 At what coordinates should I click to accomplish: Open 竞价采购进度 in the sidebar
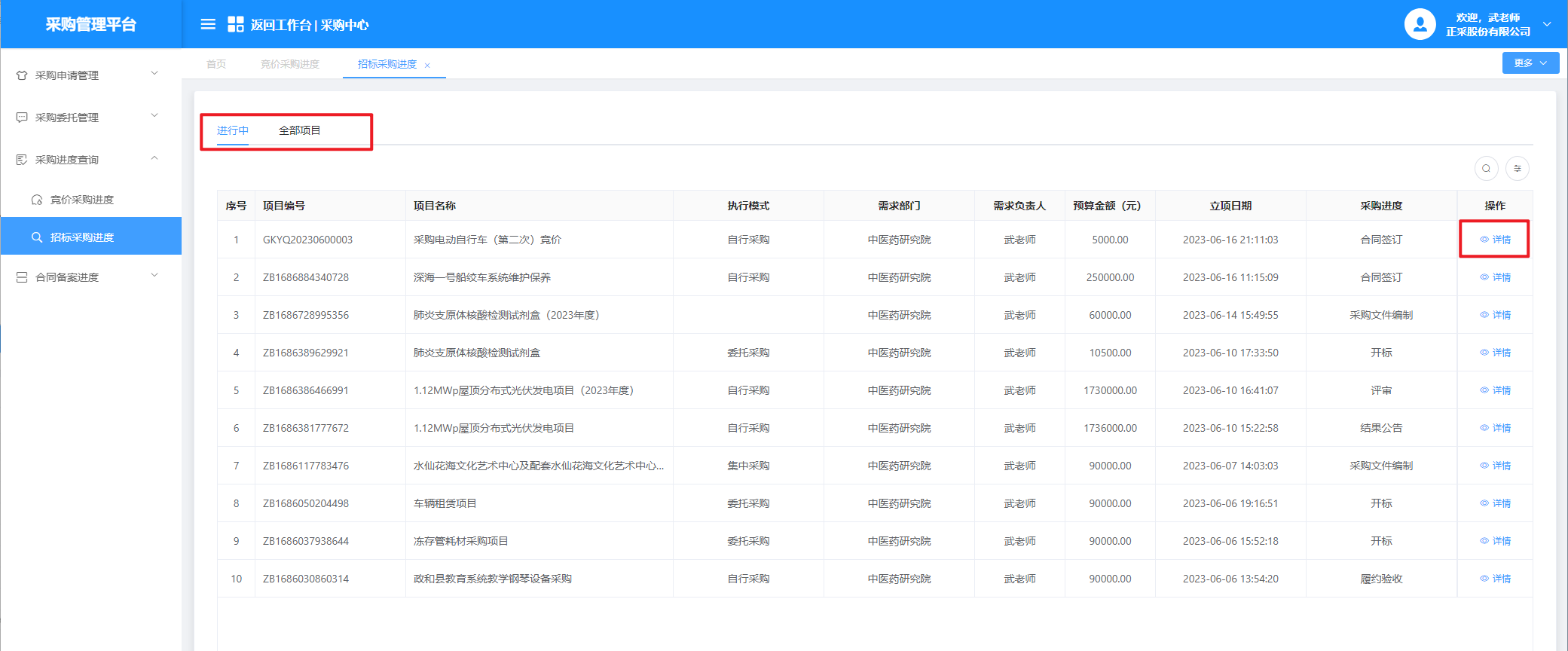(x=81, y=200)
